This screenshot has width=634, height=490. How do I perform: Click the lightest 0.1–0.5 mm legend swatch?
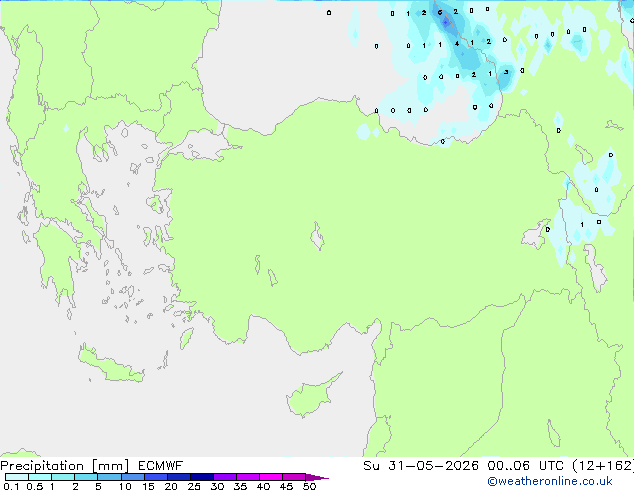(x=17, y=477)
